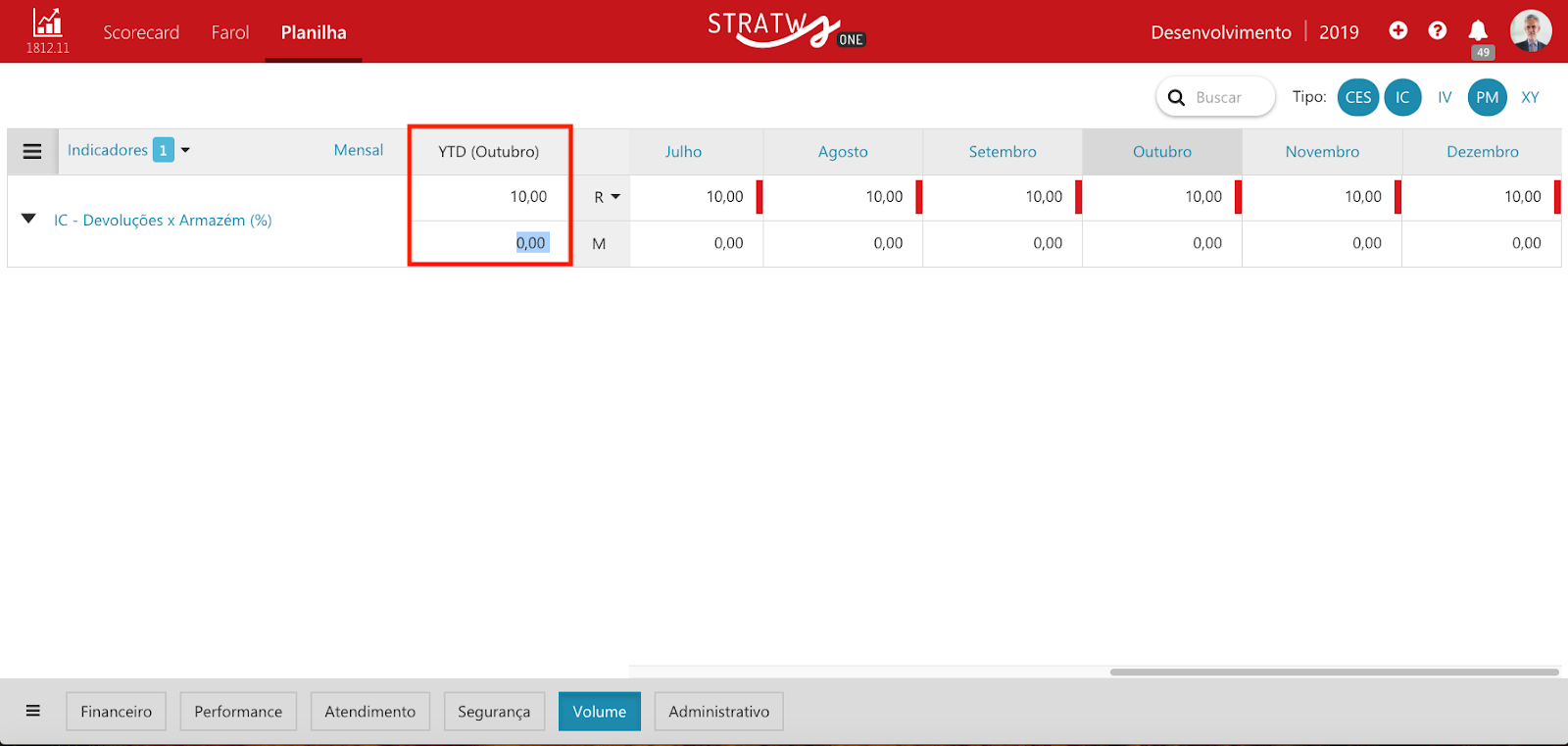Viewport: 1568px width, 746px height.
Task: Click the plus add icon in header
Action: pos(1398,31)
